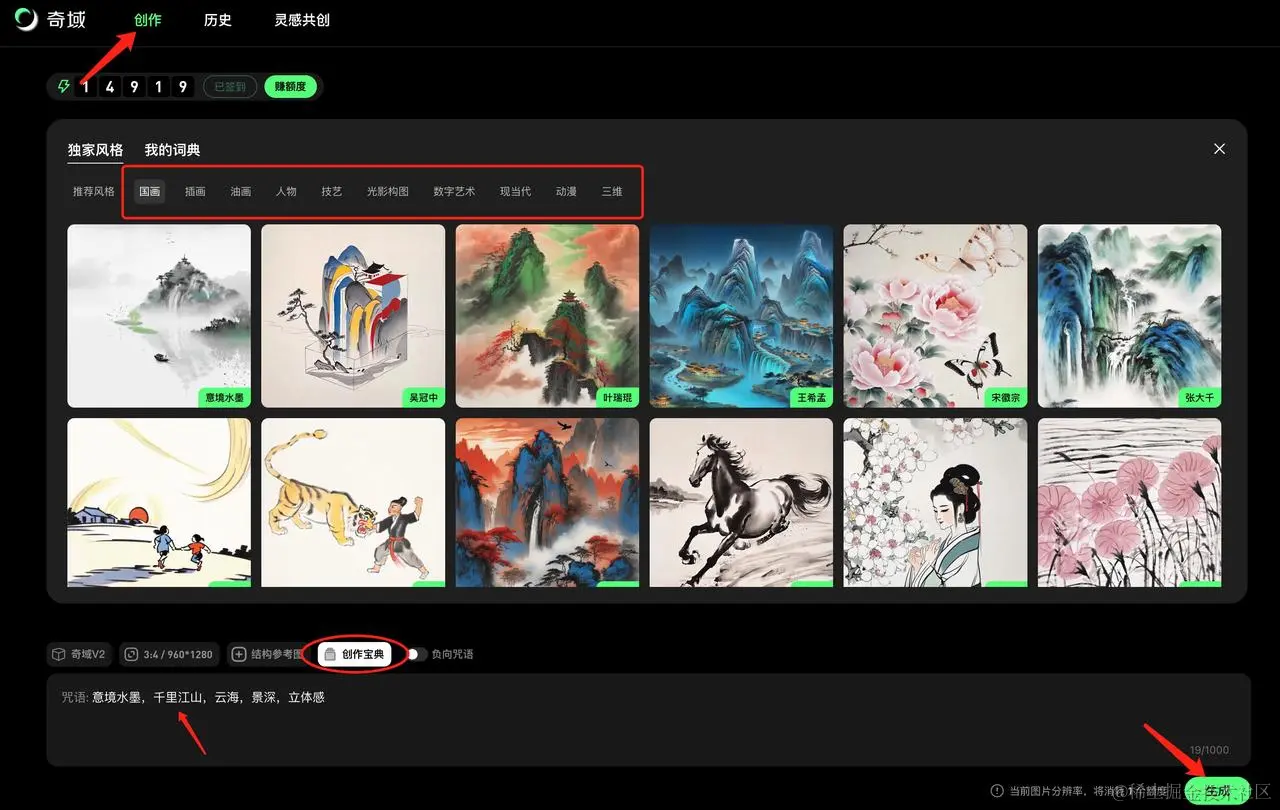1280x810 pixels.
Task: Select the 数字艺术 category
Action: click(454, 191)
